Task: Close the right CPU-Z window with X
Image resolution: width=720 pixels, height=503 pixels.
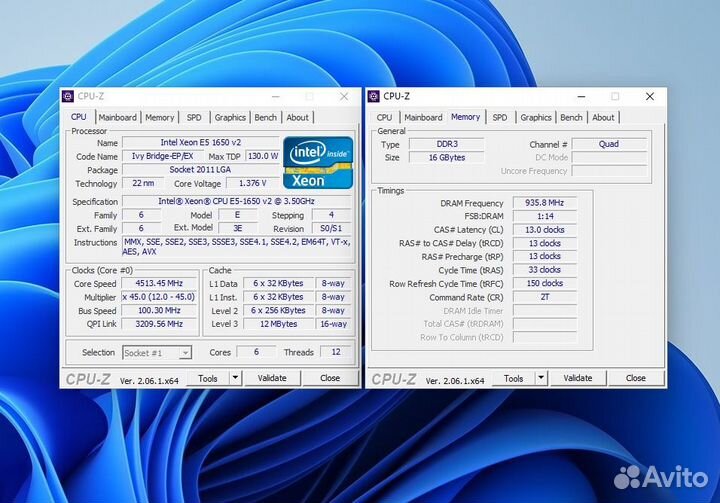Action: (x=650, y=96)
